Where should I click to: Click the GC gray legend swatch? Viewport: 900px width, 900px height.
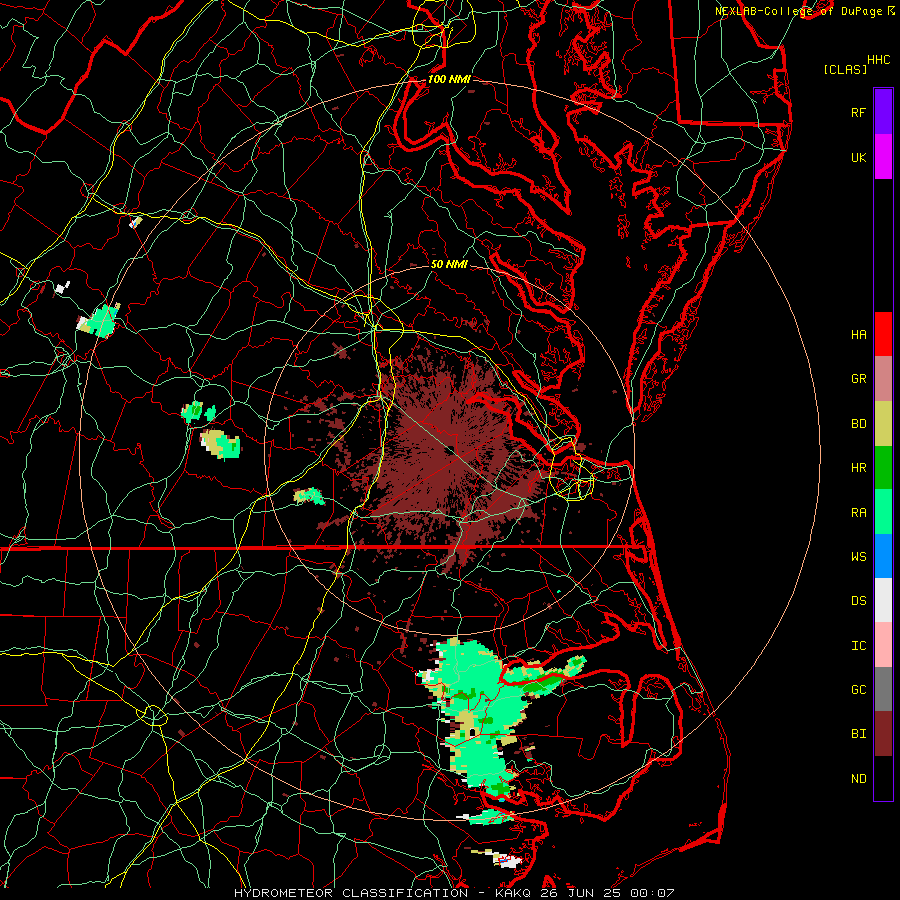point(883,689)
